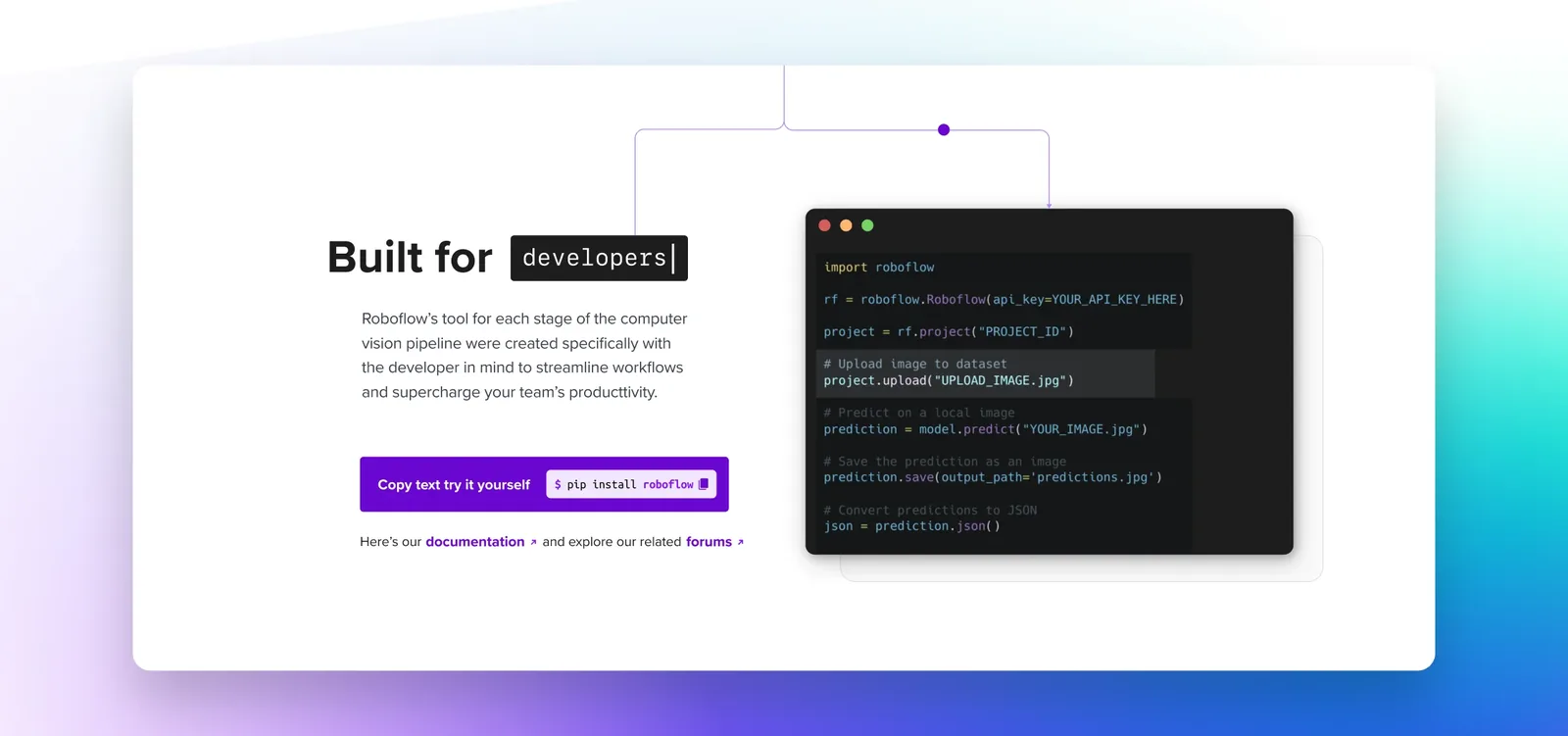The height and width of the screenshot is (736, 1568).
Task: Click the 'prediction.save(output_path=...)' code line
Action: pyautogui.click(x=993, y=477)
